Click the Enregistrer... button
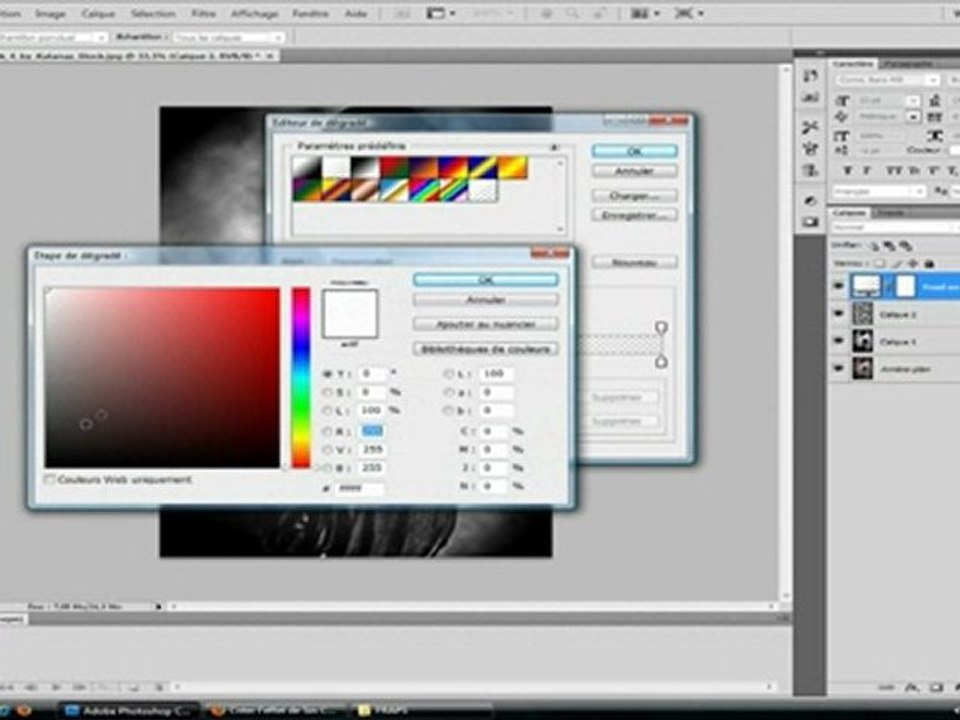 point(634,215)
